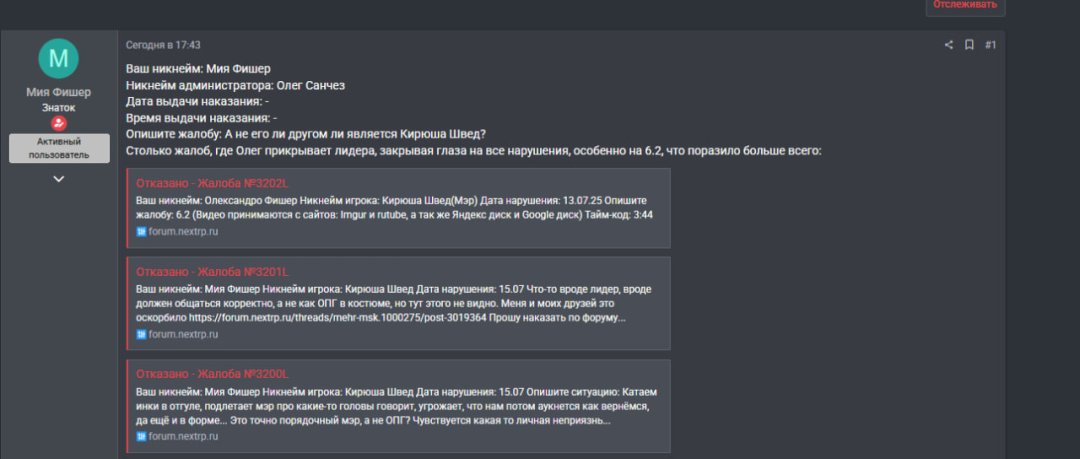
Task: Click forum favicon in №3202L preview
Action: (x=141, y=231)
